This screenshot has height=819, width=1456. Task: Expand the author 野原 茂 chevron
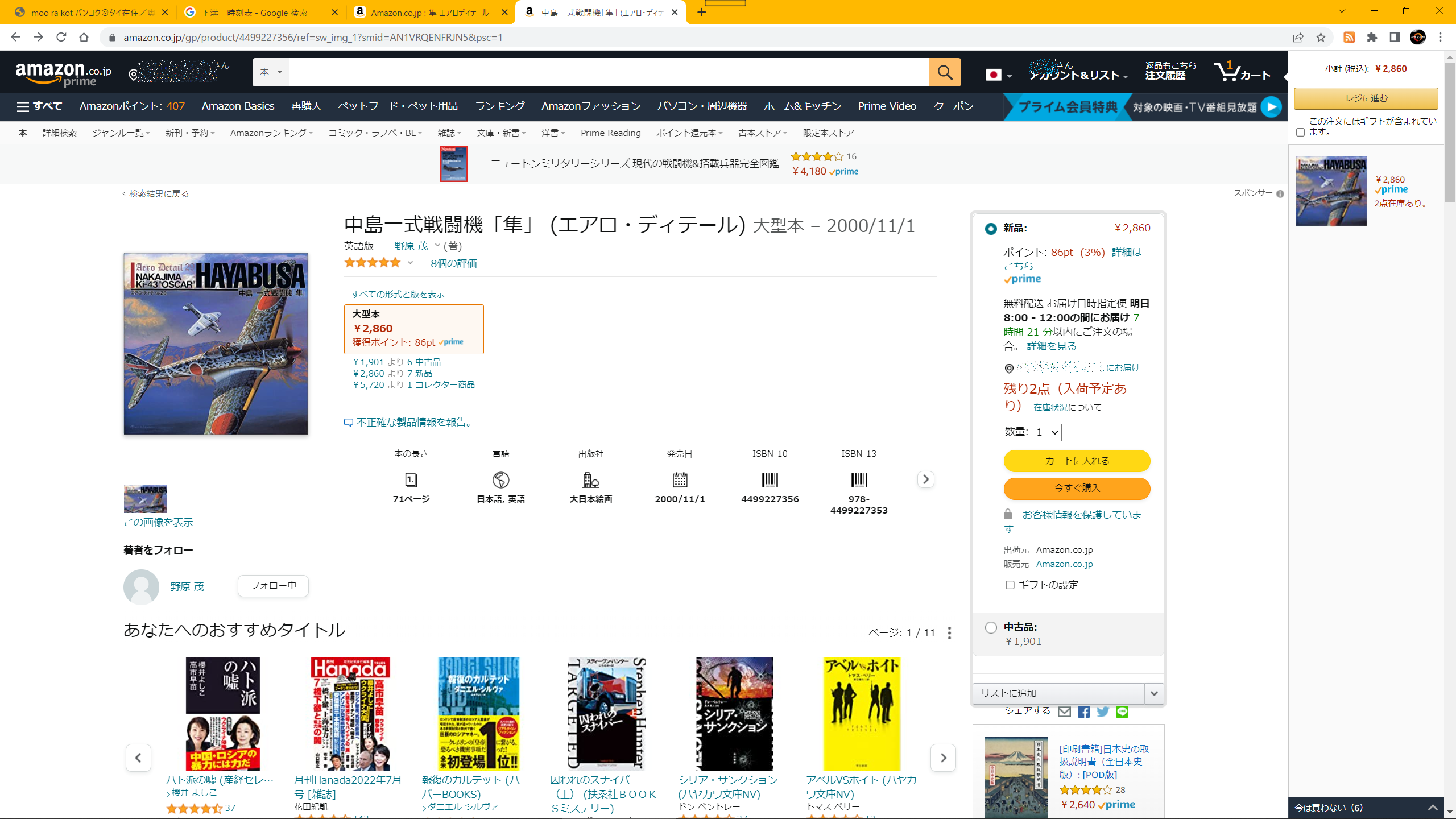coord(437,246)
